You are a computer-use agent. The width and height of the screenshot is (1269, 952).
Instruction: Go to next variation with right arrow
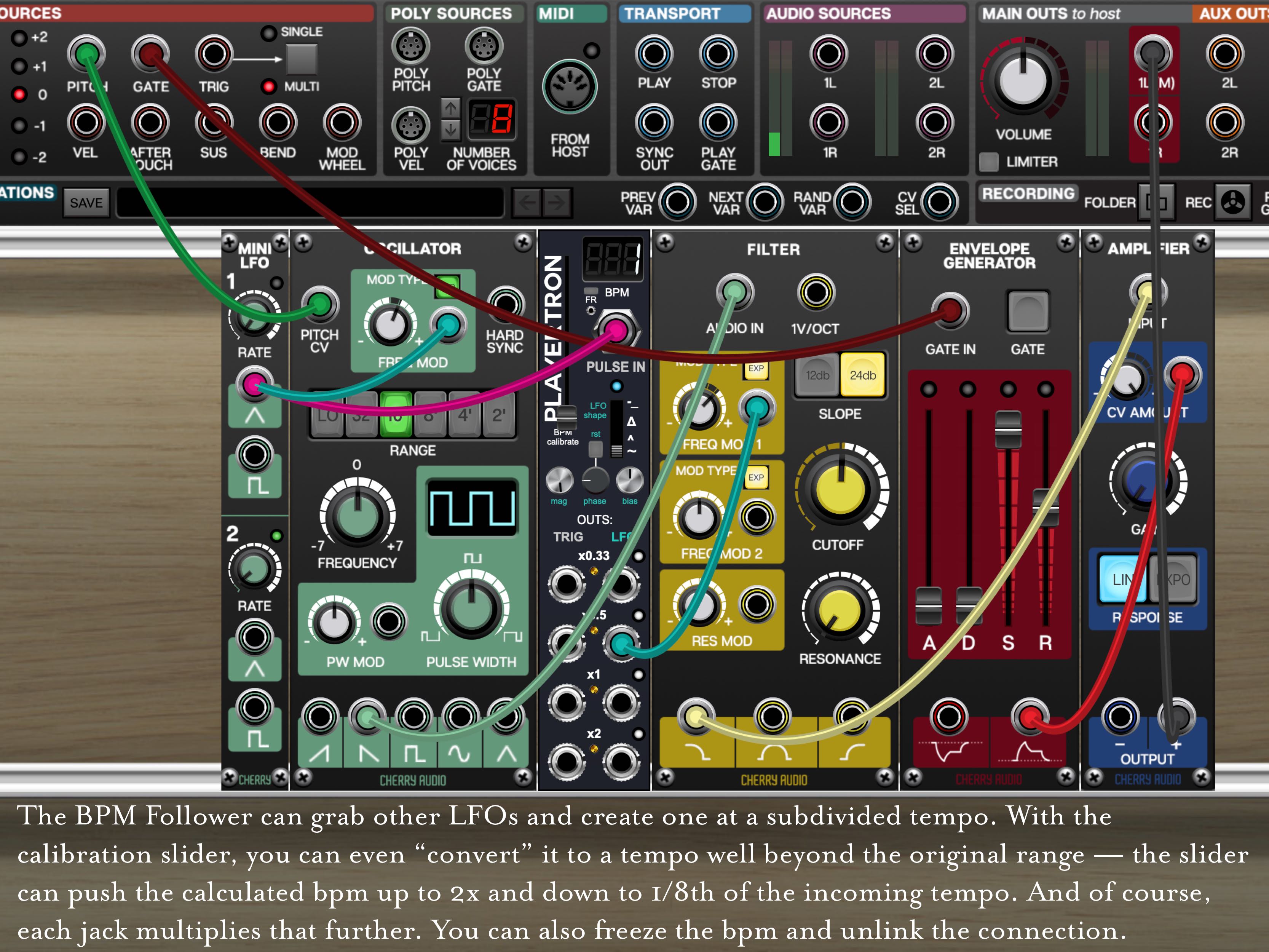point(557,202)
